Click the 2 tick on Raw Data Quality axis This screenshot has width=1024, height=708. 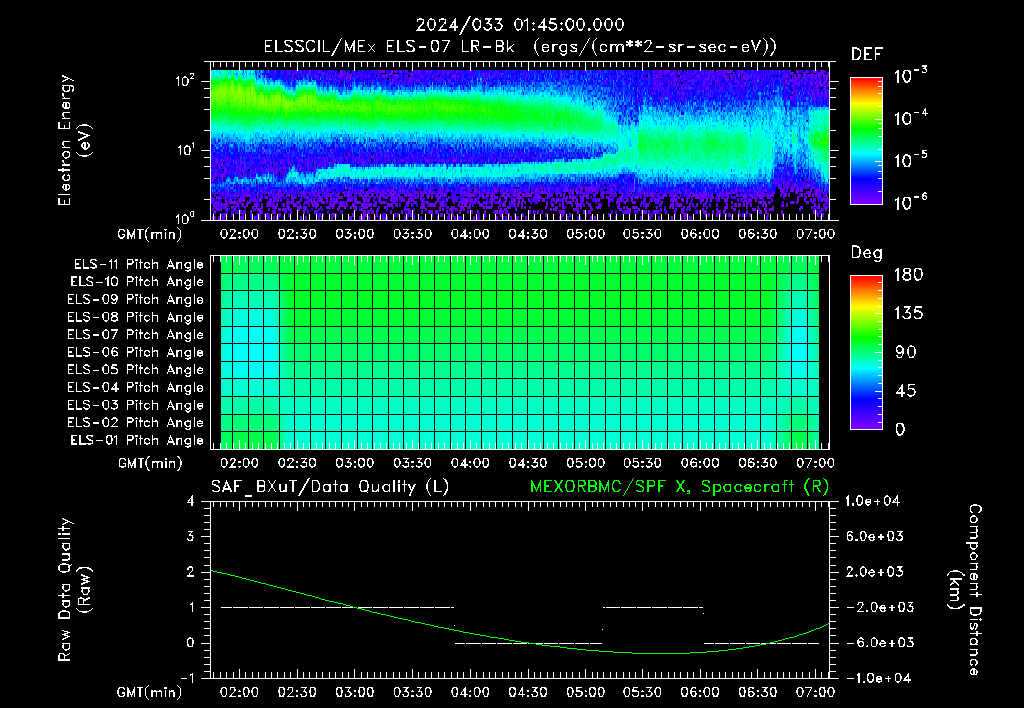coord(191,572)
